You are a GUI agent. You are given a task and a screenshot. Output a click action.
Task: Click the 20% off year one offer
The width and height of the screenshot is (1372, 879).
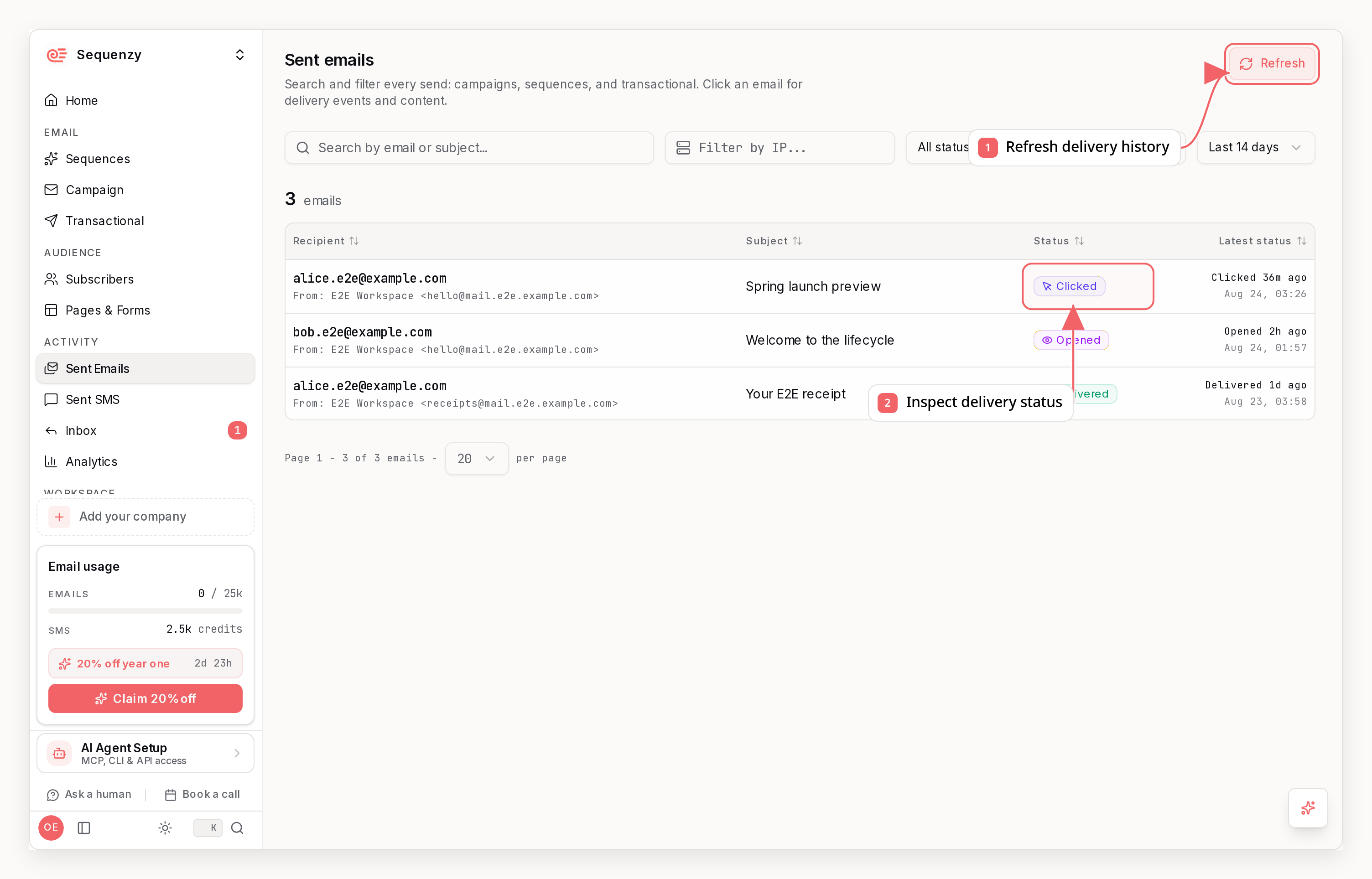click(146, 663)
